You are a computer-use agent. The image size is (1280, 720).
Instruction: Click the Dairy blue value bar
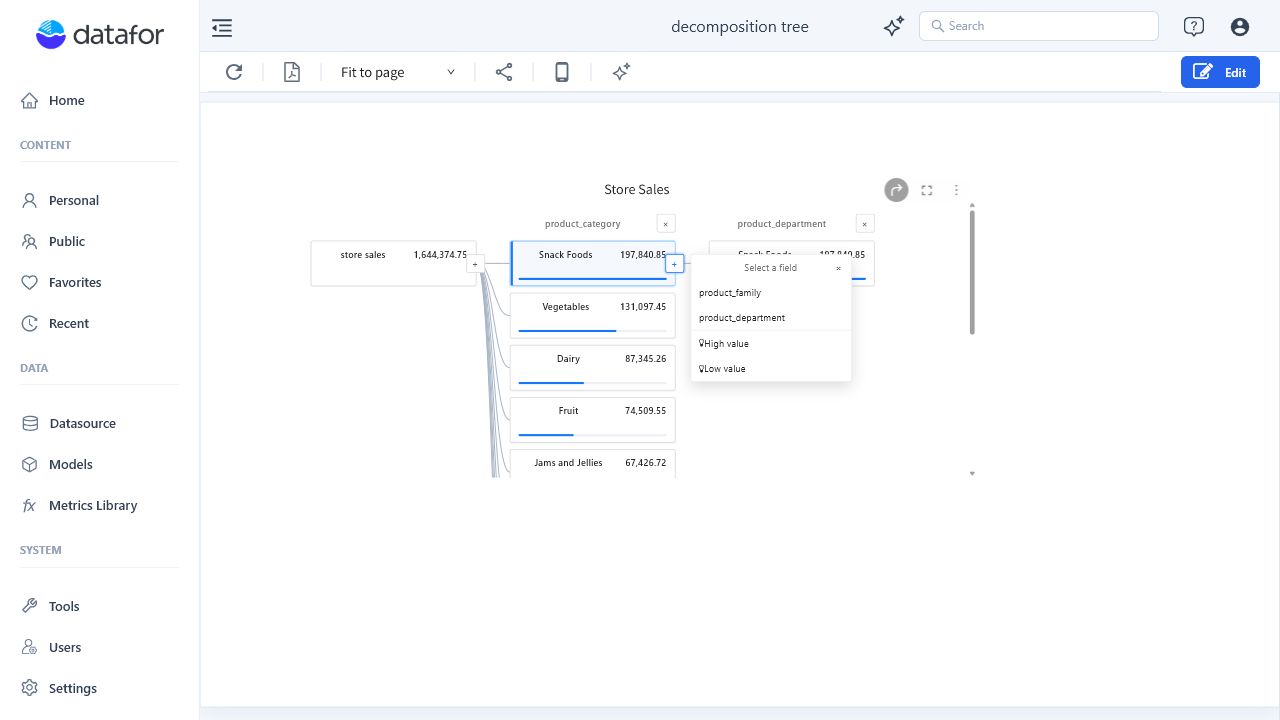tap(551, 383)
